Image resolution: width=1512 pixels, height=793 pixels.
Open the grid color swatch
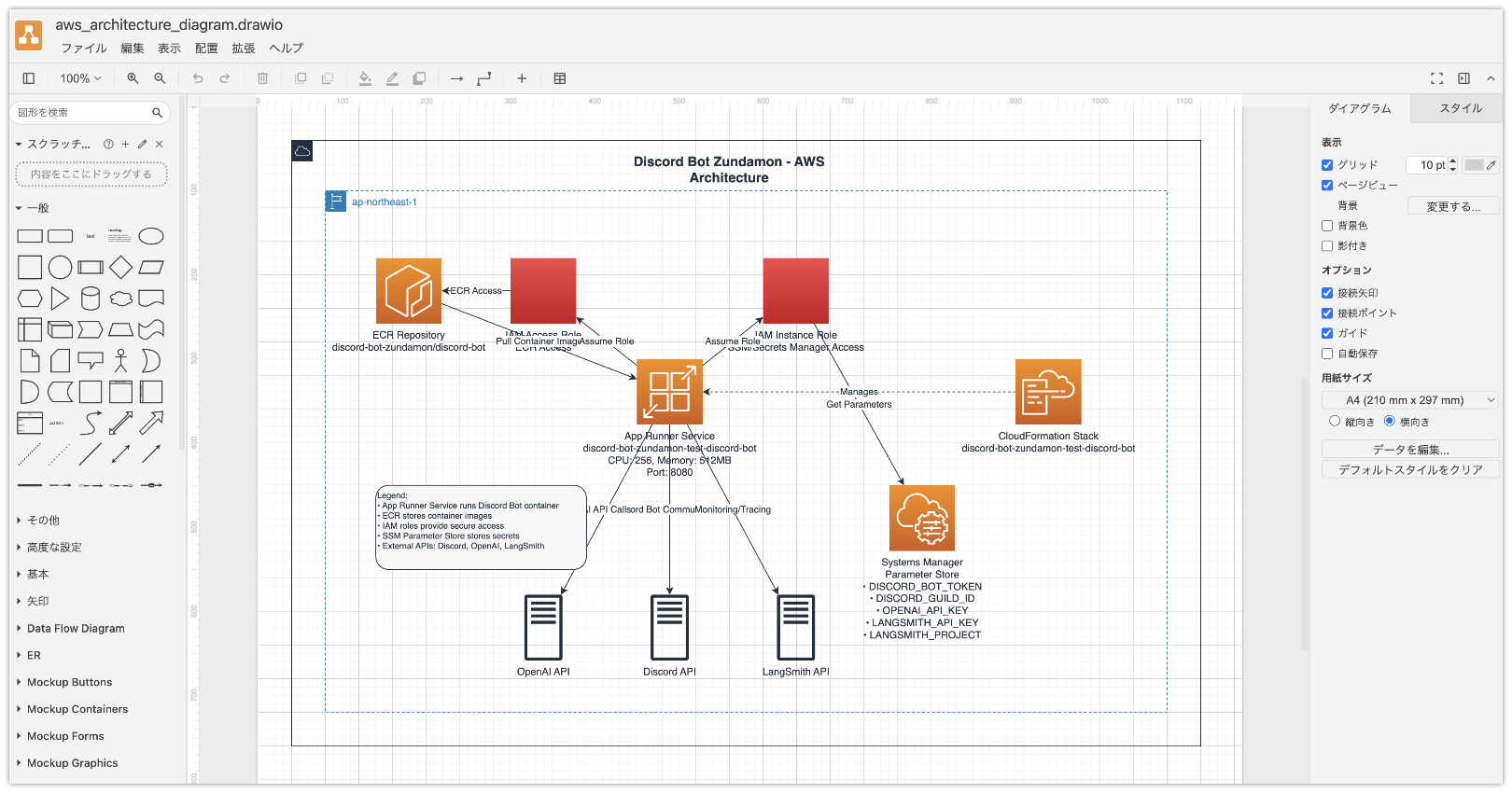[1480, 165]
